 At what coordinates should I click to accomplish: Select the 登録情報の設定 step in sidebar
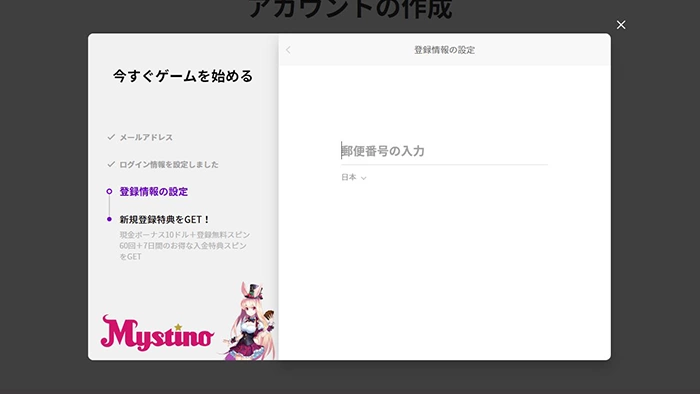coord(154,191)
